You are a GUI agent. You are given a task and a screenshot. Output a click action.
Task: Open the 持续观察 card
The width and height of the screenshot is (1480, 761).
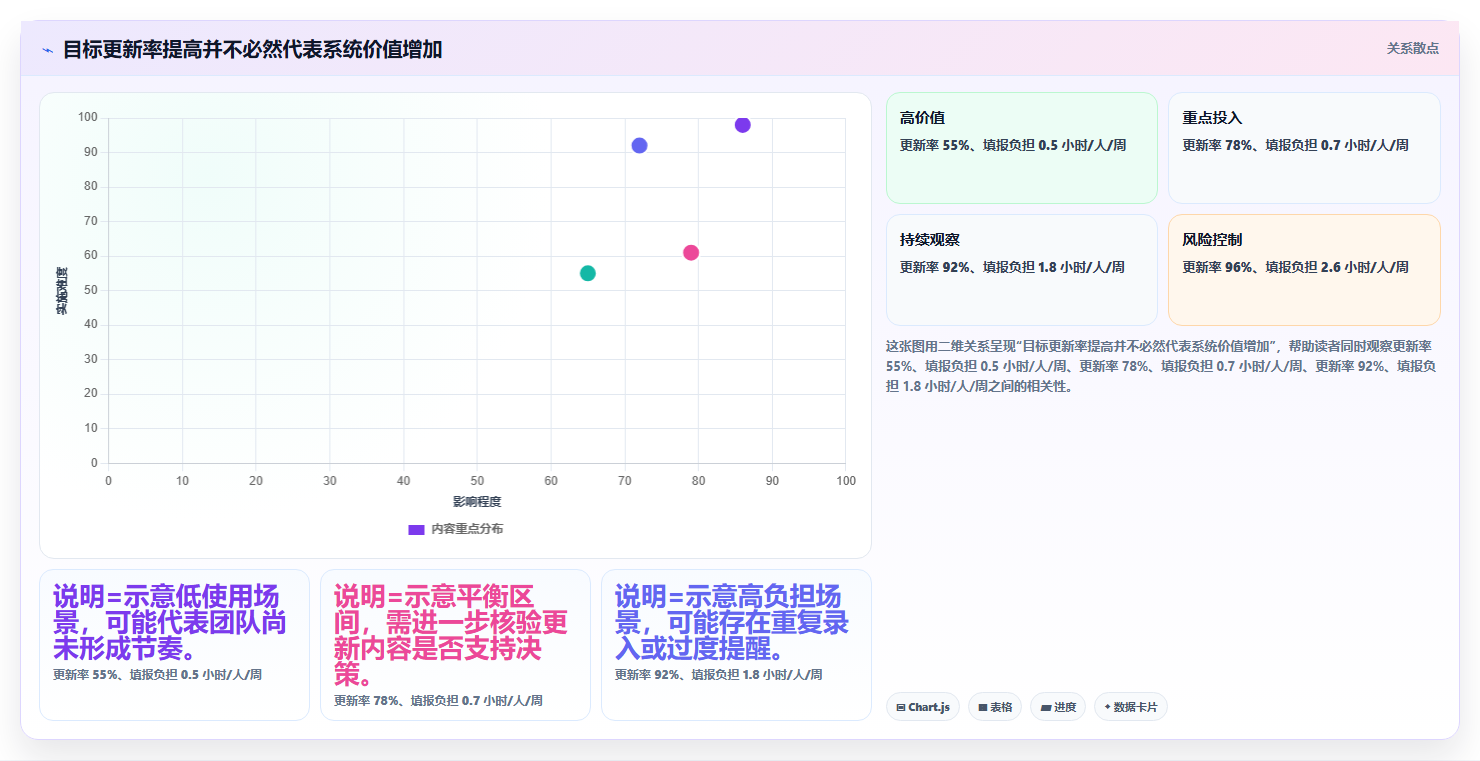coord(1021,270)
